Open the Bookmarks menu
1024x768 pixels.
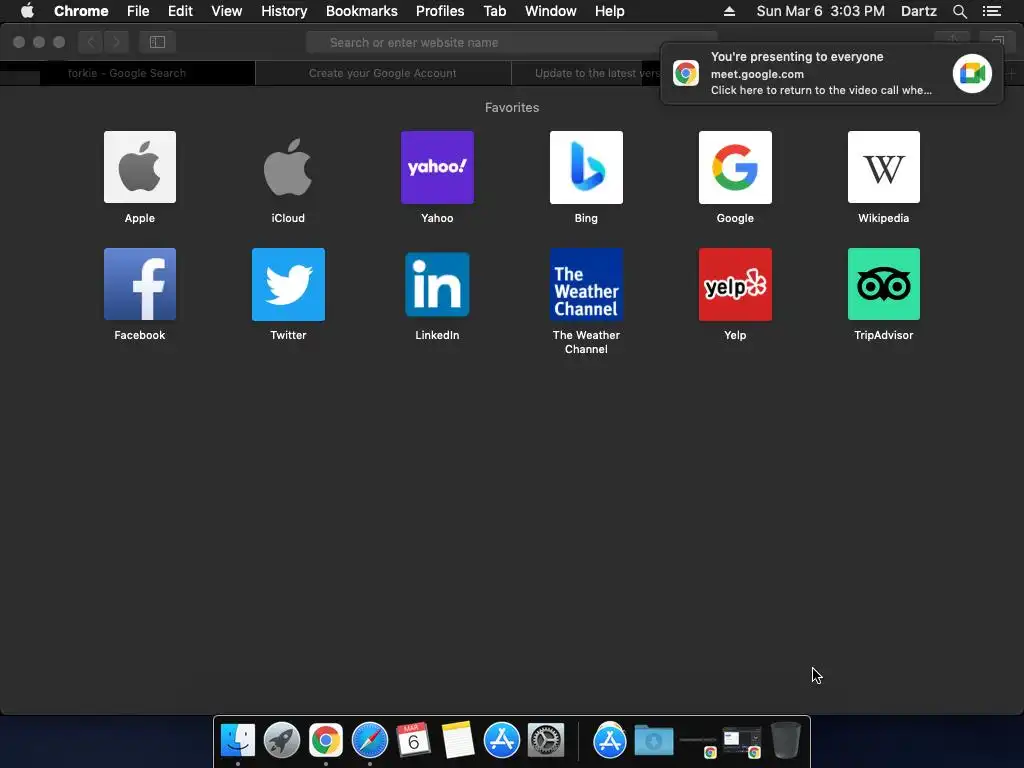pyautogui.click(x=361, y=11)
